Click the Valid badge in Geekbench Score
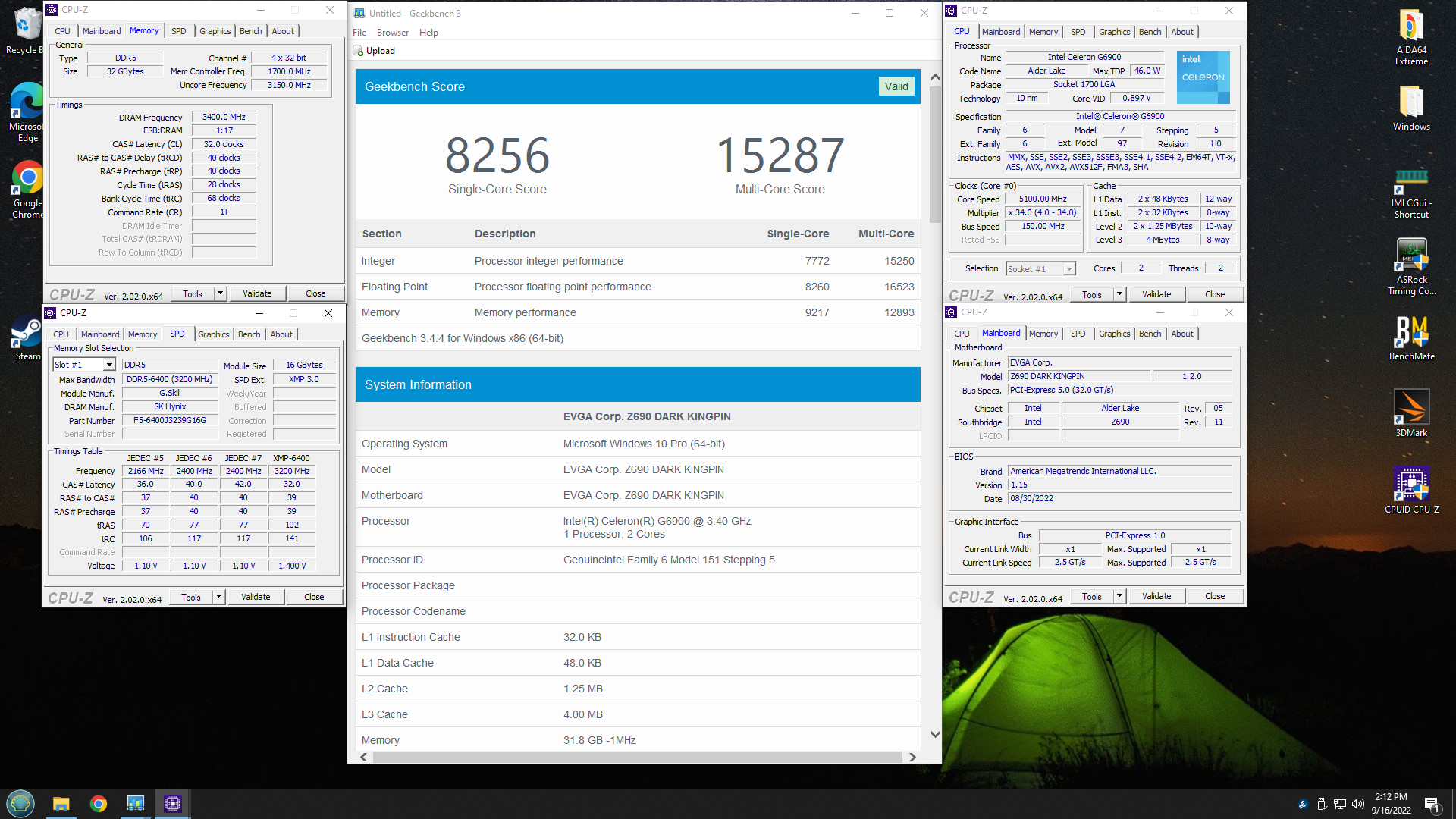1456x819 pixels. pyautogui.click(x=896, y=86)
